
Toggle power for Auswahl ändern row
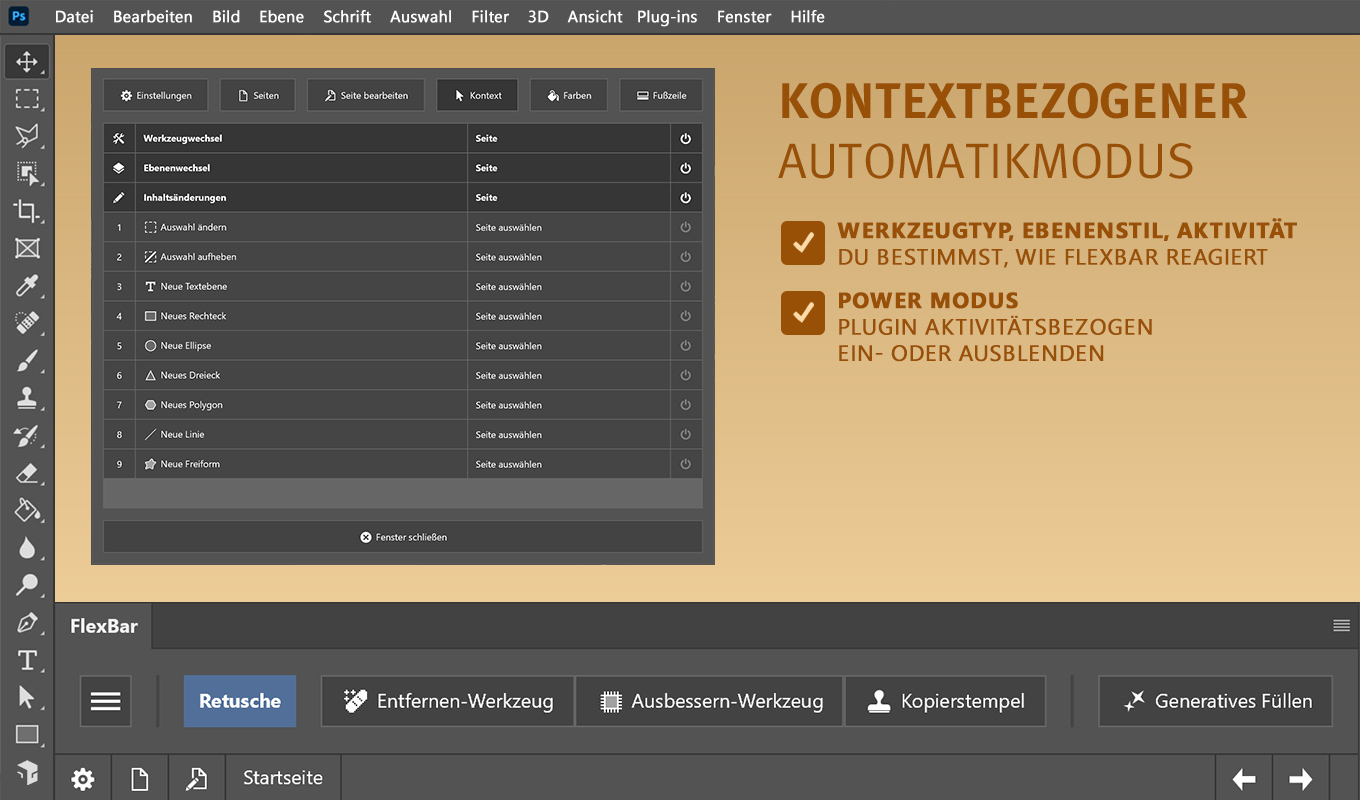point(686,227)
